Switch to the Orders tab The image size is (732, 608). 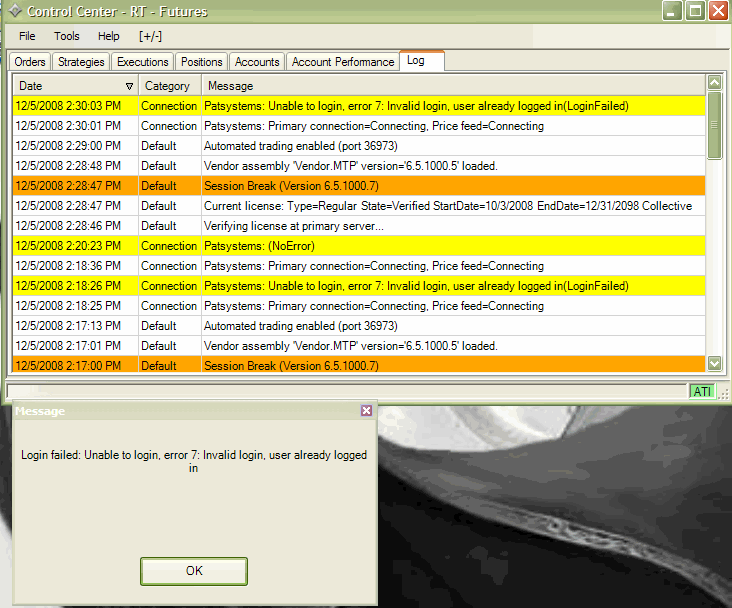pyautogui.click(x=30, y=62)
